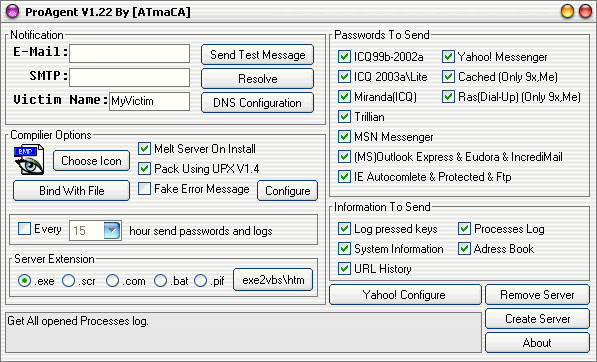597x362 pixels.
Task: Click the orange minimize orb button
Action: tap(567, 11)
